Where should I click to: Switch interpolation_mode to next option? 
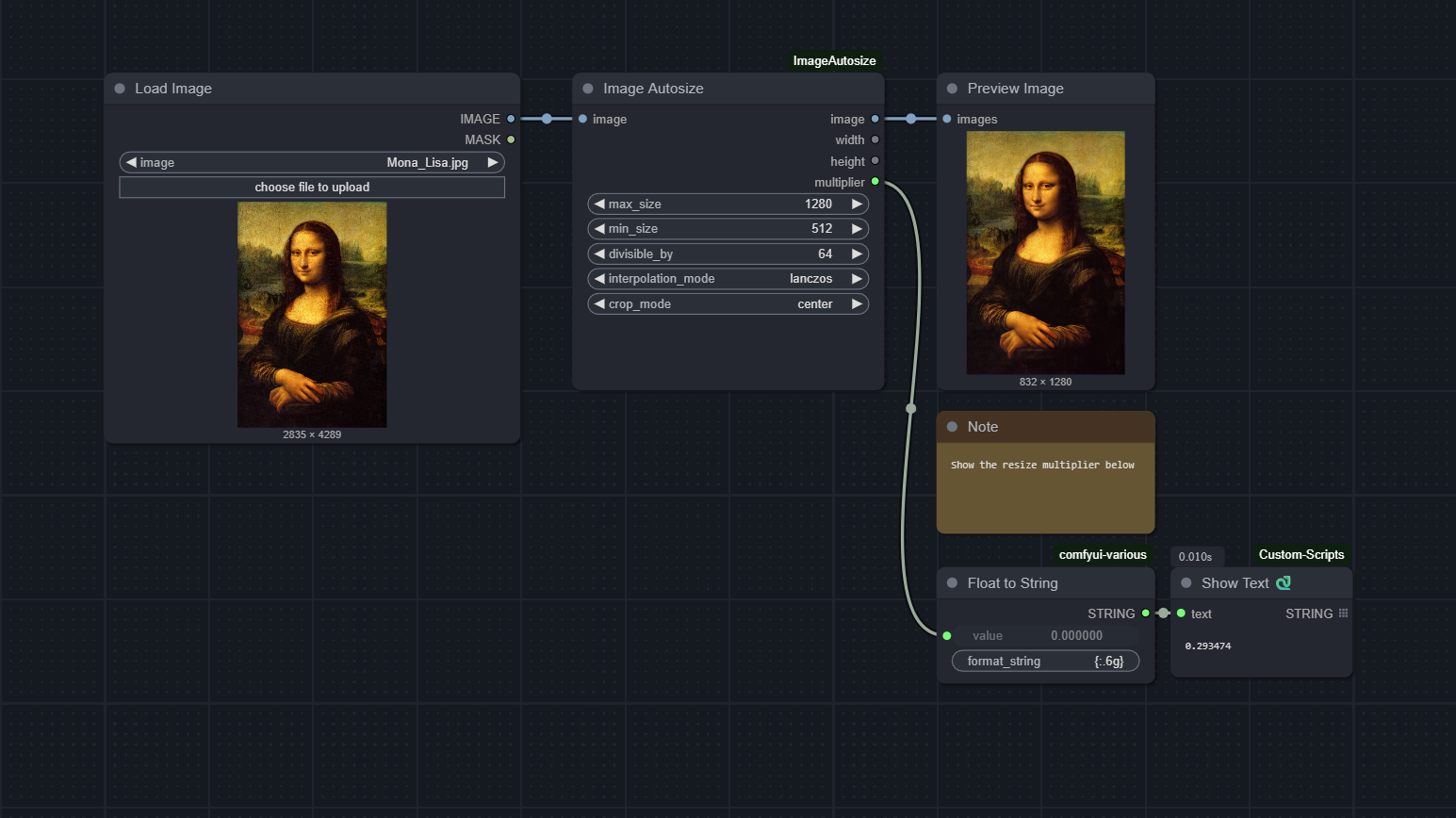pyautogui.click(x=857, y=279)
